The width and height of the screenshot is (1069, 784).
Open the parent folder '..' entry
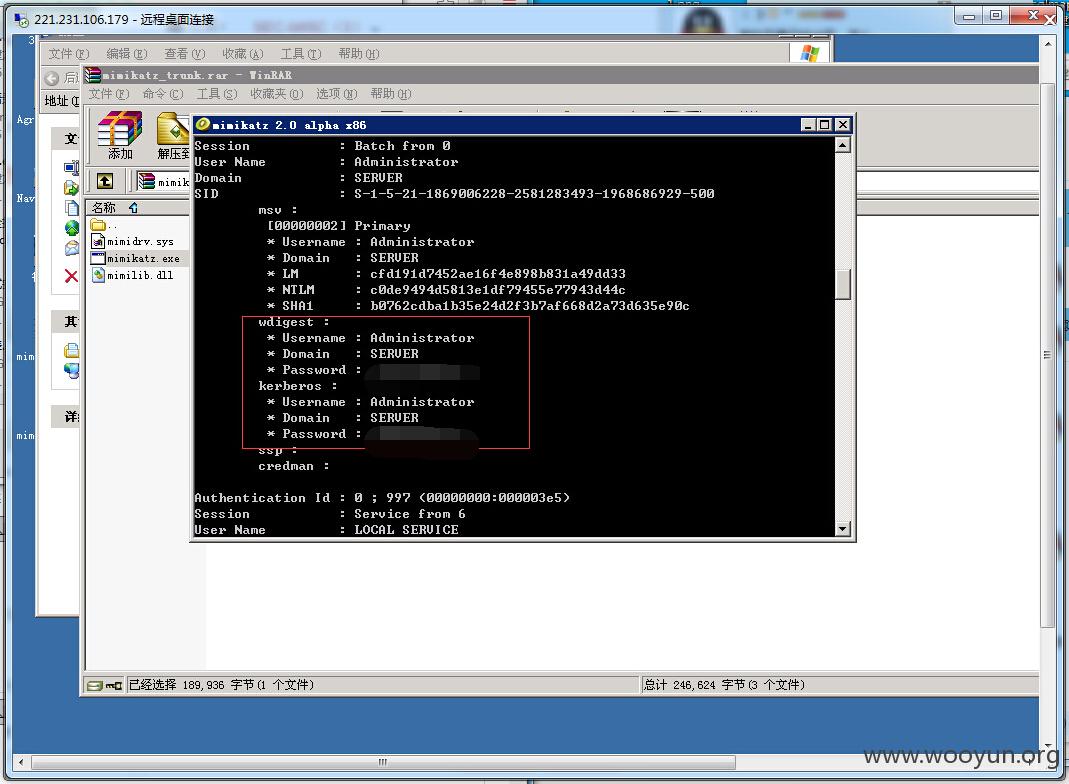click(x=104, y=225)
